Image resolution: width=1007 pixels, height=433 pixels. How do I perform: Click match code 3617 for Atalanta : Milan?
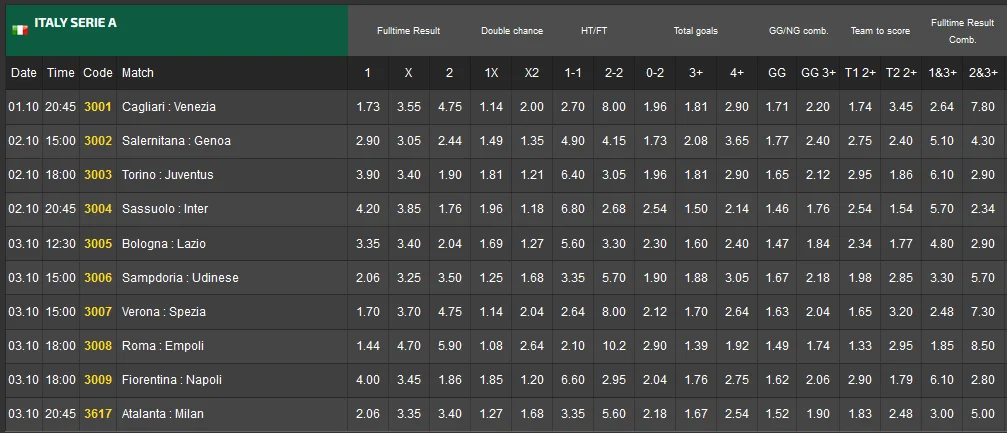pyautogui.click(x=98, y=414)
